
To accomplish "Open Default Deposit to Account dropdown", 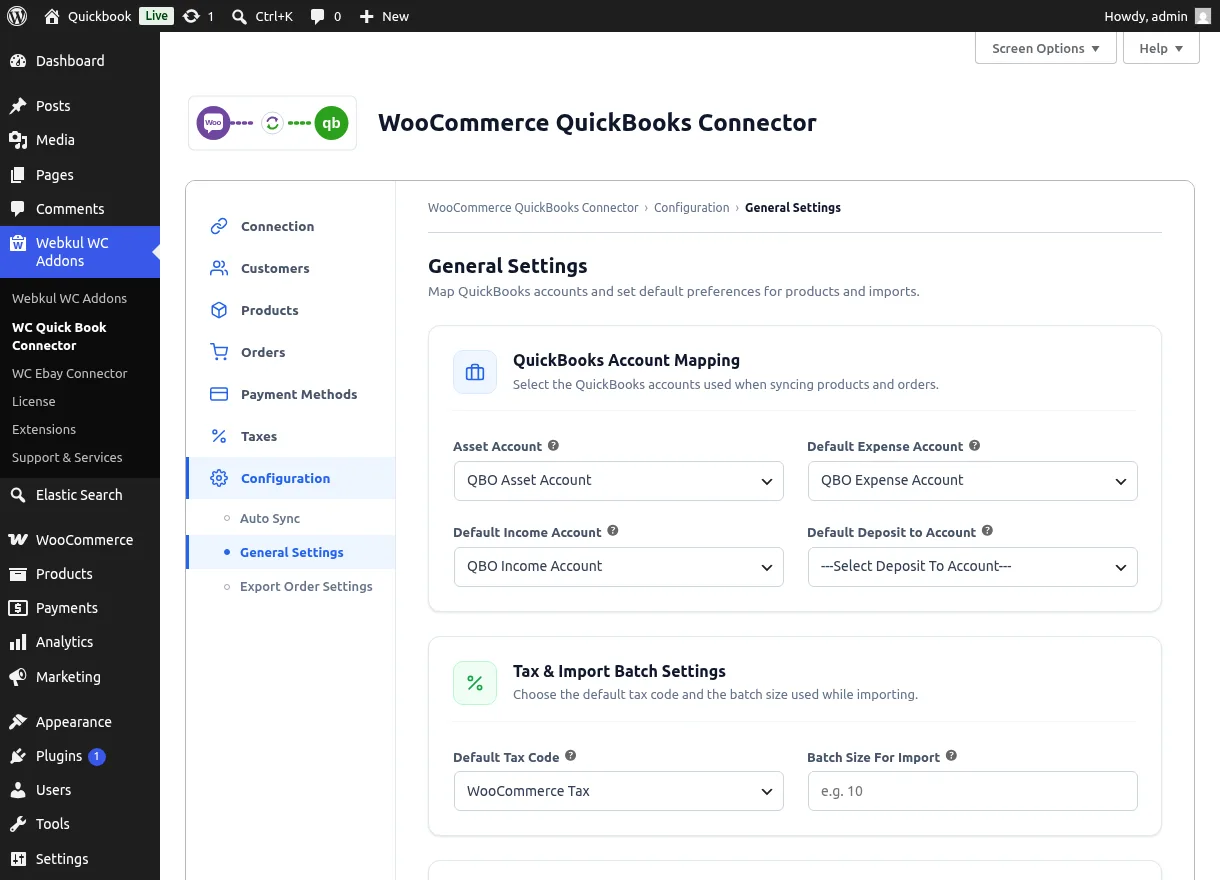I will pos(973,566).
